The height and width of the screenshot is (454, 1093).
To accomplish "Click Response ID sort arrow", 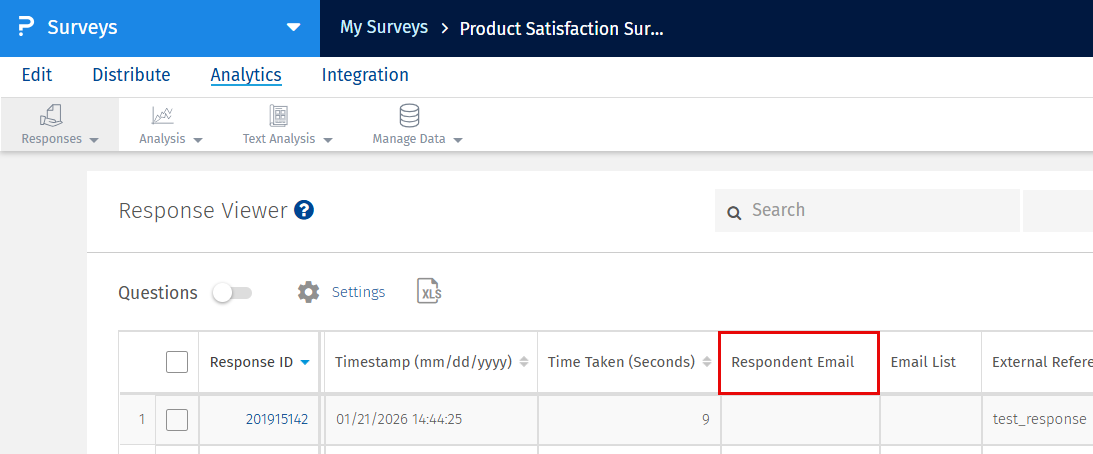I will click(305, 363).
